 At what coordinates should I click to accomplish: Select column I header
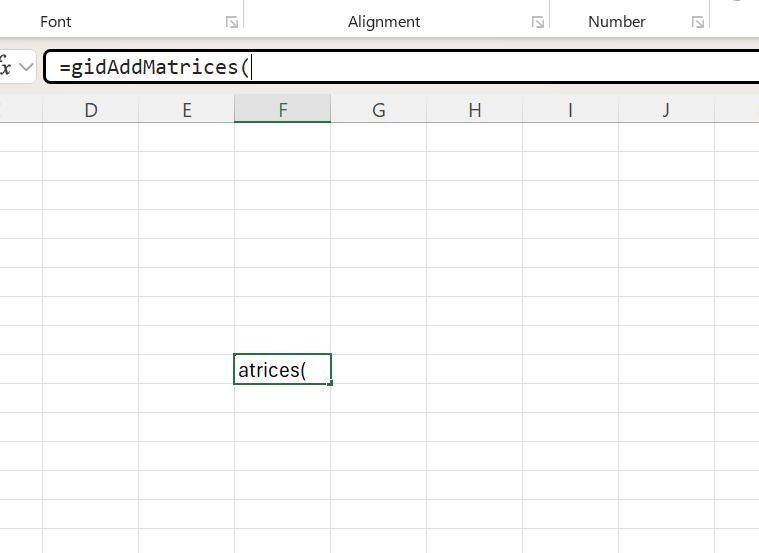571,110
